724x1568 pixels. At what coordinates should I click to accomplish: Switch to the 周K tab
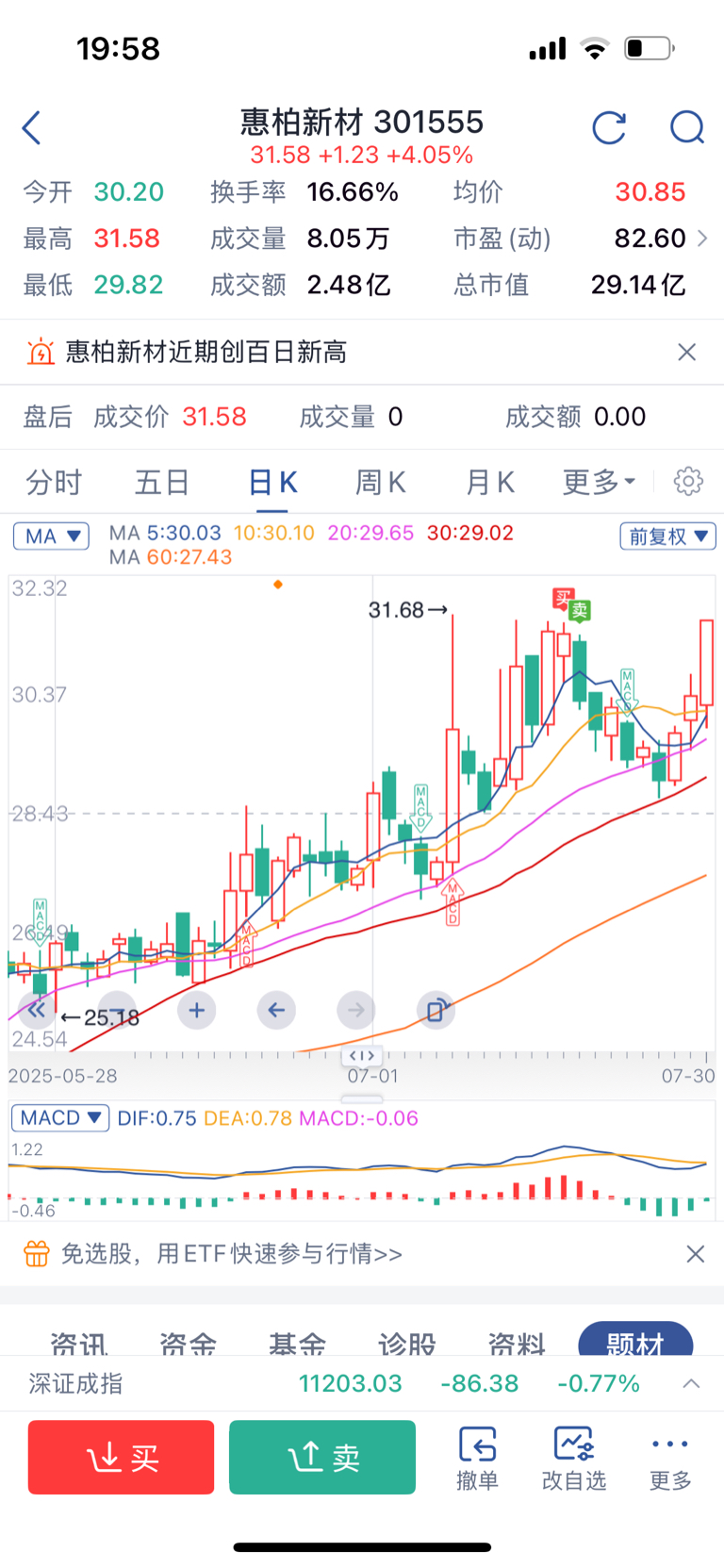coord(380,482)
